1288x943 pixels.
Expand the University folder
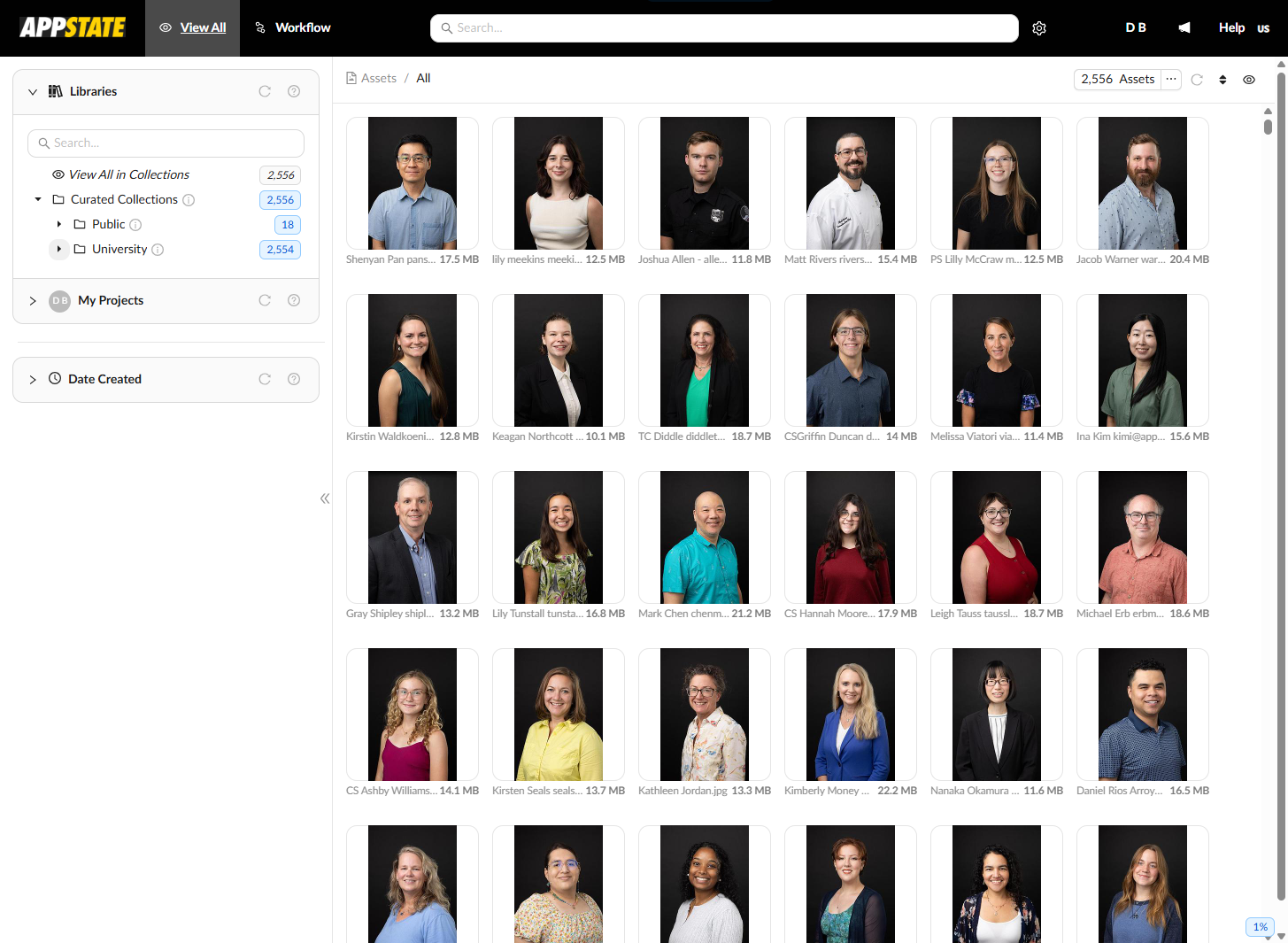click(59, 250)
